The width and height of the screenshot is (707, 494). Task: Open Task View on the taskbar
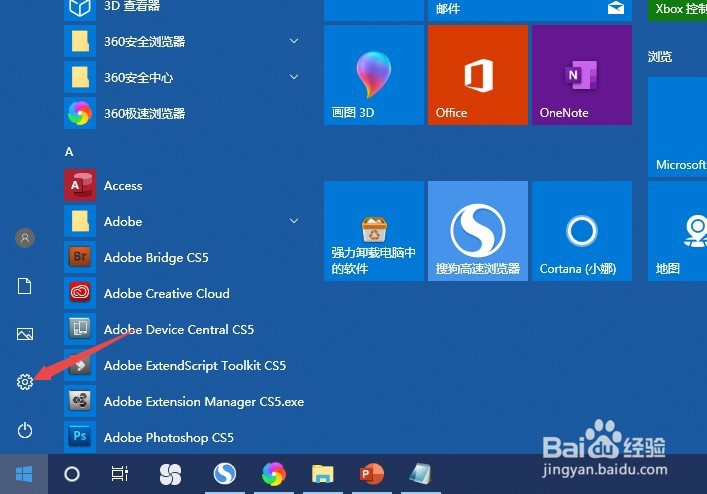pos(119,474)
